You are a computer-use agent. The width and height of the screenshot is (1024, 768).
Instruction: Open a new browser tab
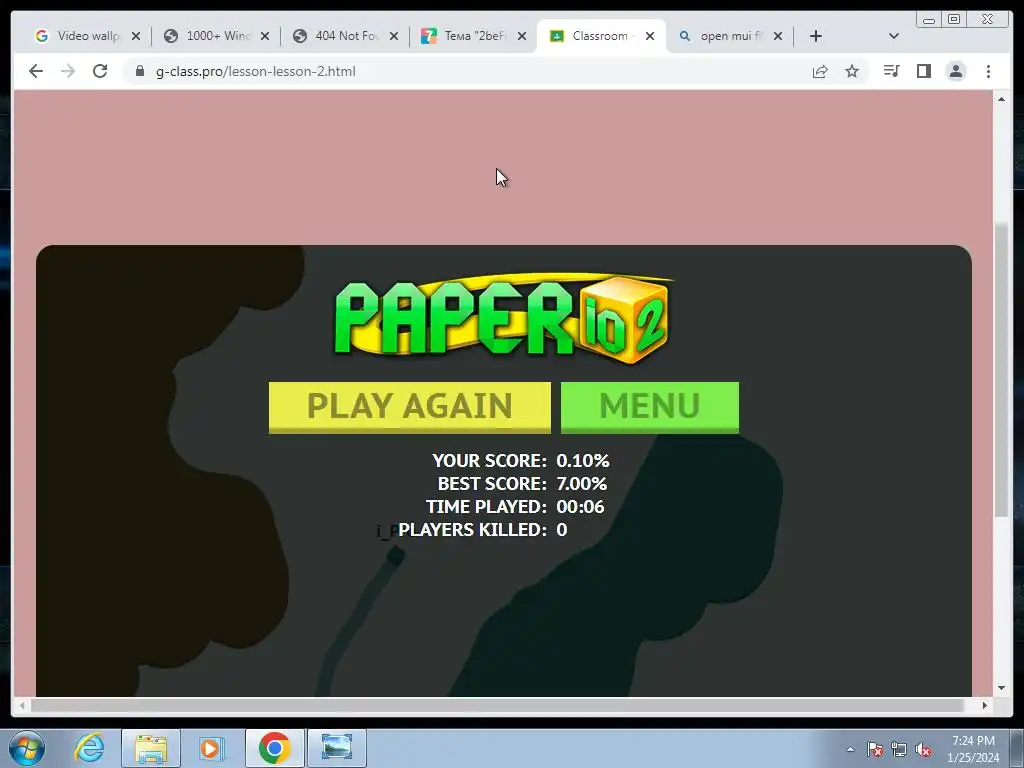[816, 36]
